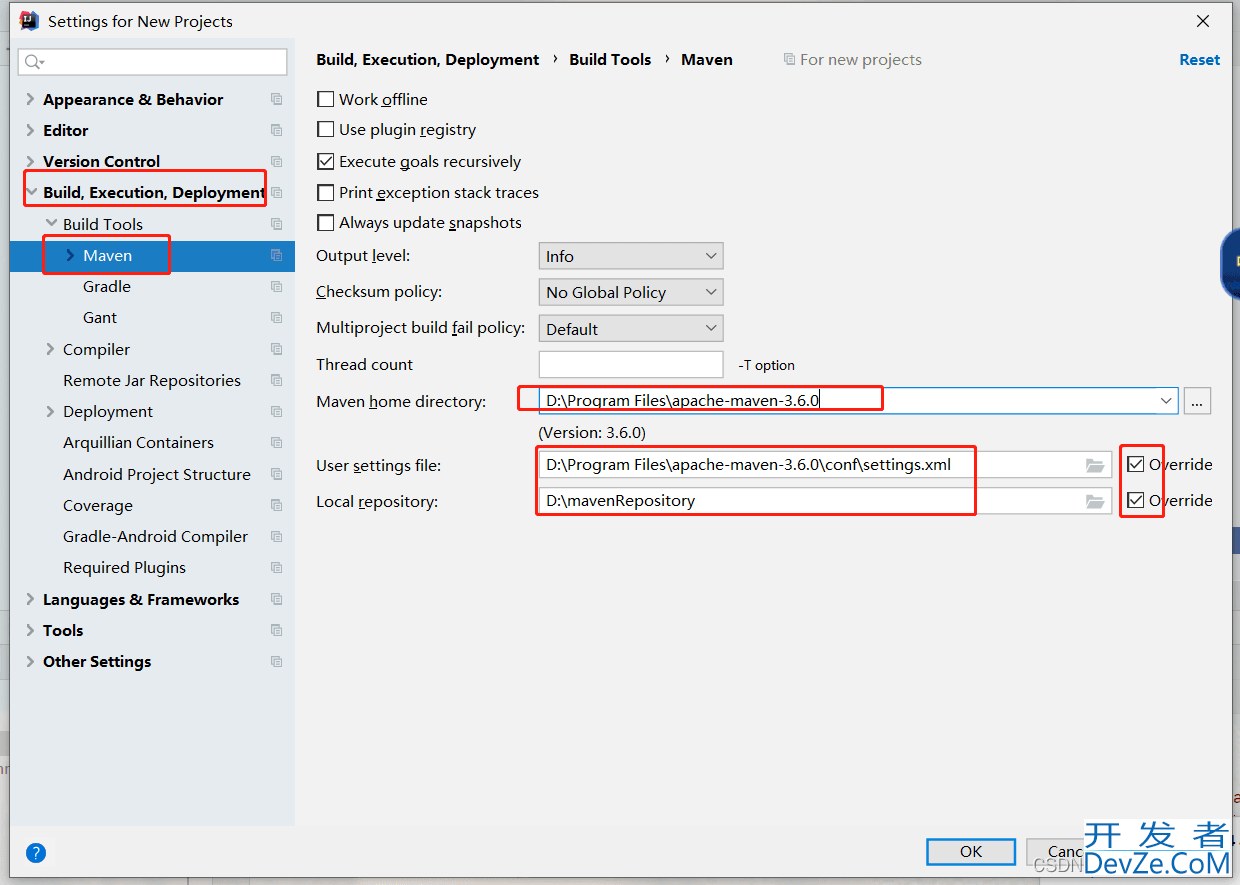Image resolution: width=1240 pixels, height=885 pixels.
Task: Toggle Override for Local repository
Action: pos(1135,501)
